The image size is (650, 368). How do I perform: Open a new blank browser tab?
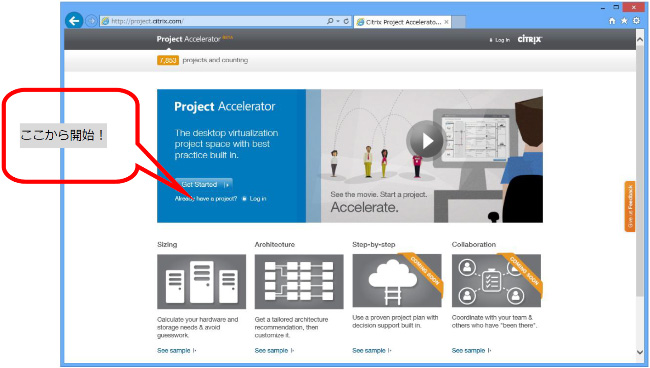pos(458,22)
